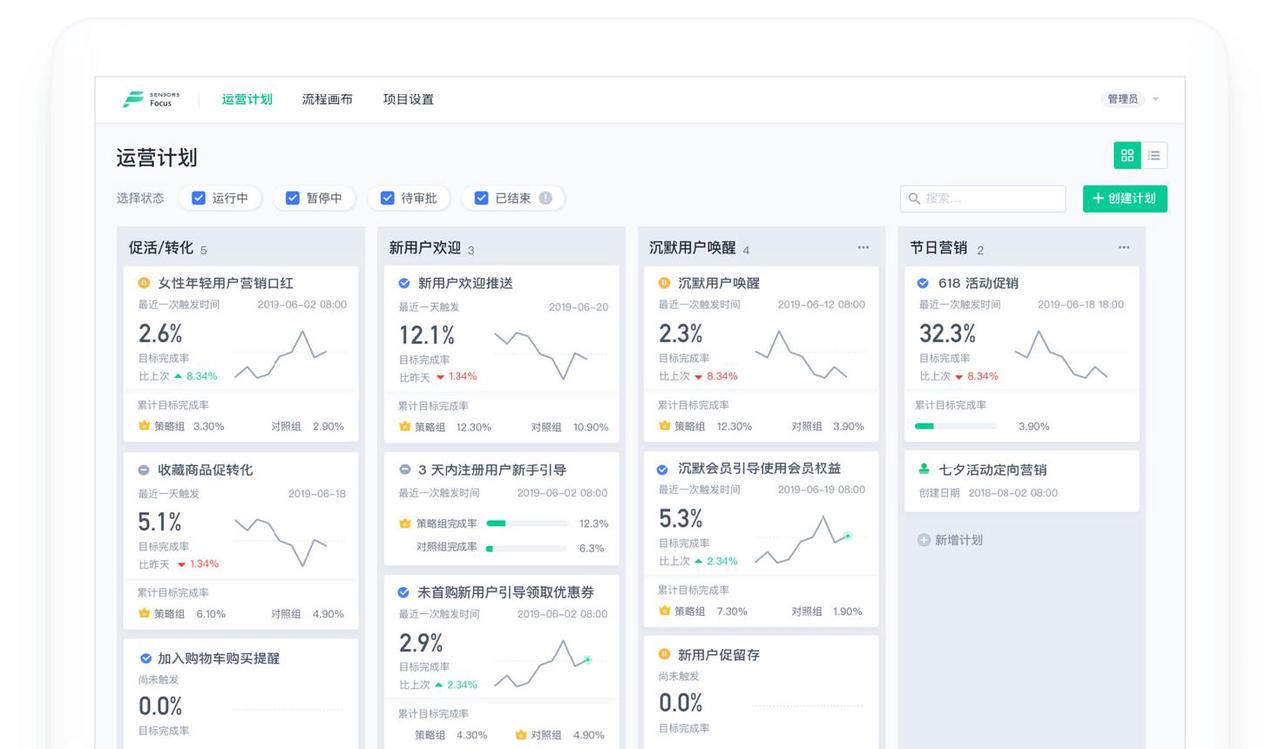1280x749 pixels.
Task: Switch to grid card view icon
Action: point(1127,155)
